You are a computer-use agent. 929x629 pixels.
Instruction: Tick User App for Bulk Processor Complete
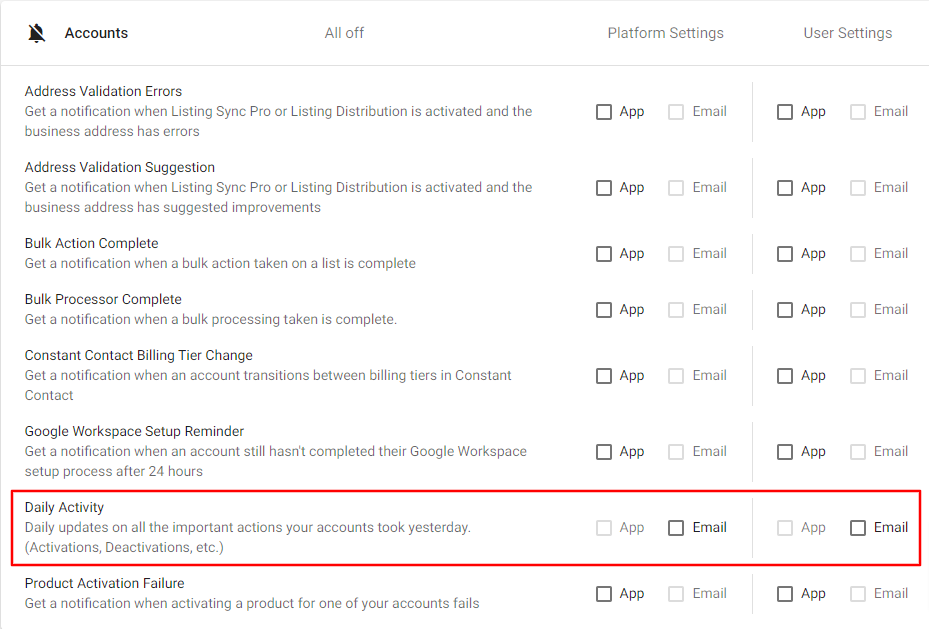tap(785, 310)
